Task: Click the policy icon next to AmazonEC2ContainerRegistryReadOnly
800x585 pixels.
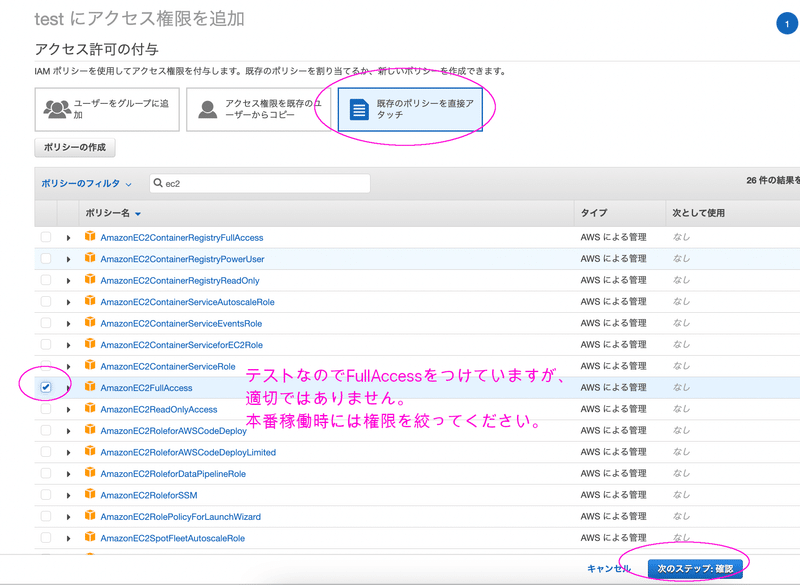Action: tap(90, 279)
